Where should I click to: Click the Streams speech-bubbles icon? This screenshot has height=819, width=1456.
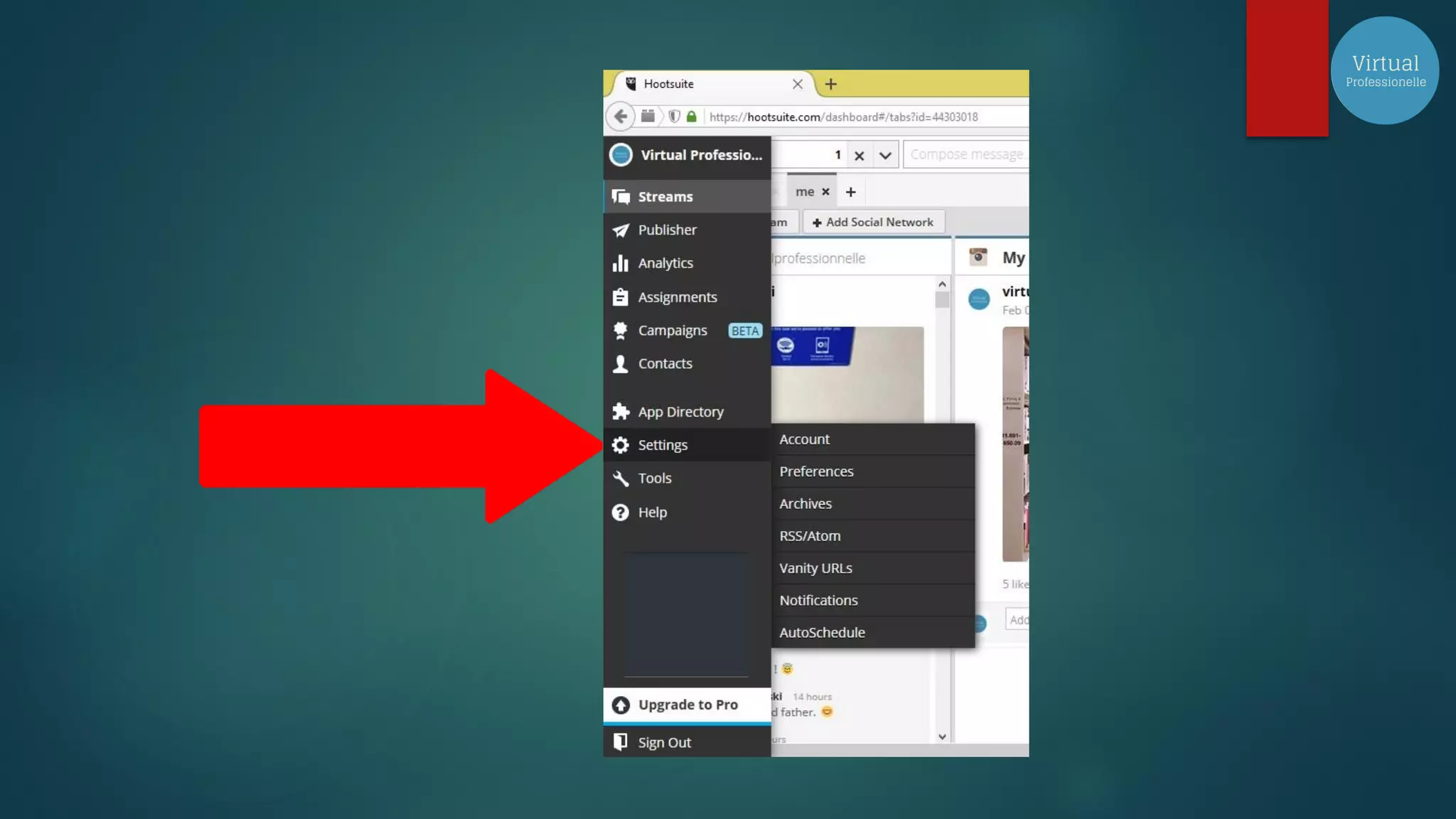[621, 197]
